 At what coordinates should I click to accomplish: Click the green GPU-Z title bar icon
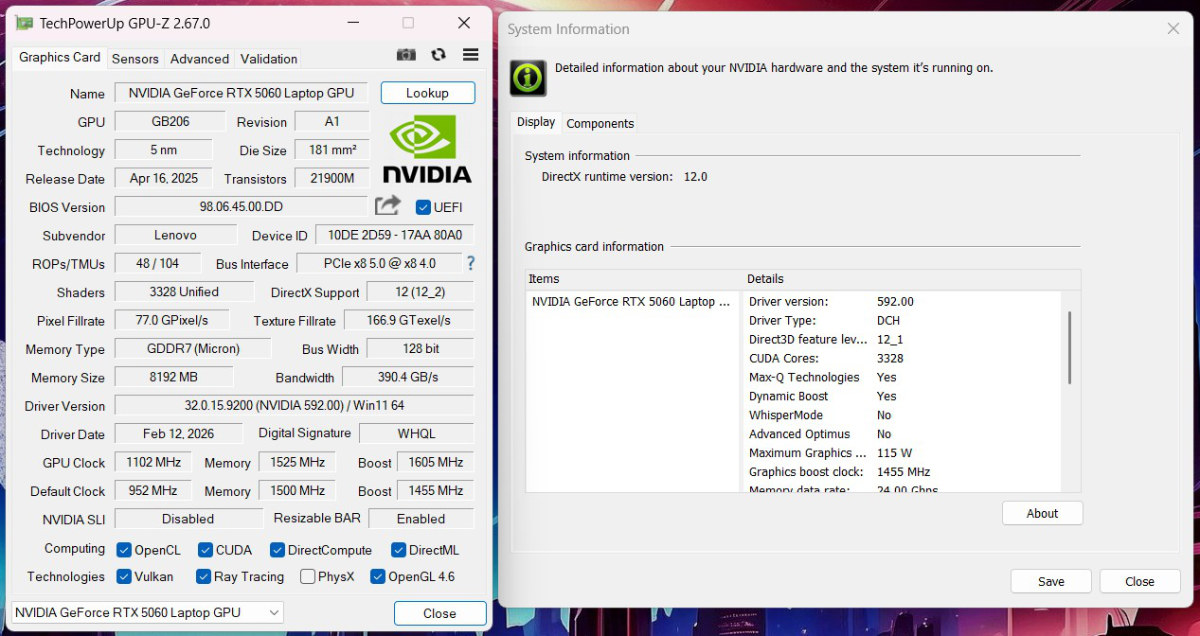click(x=22, y=22)
